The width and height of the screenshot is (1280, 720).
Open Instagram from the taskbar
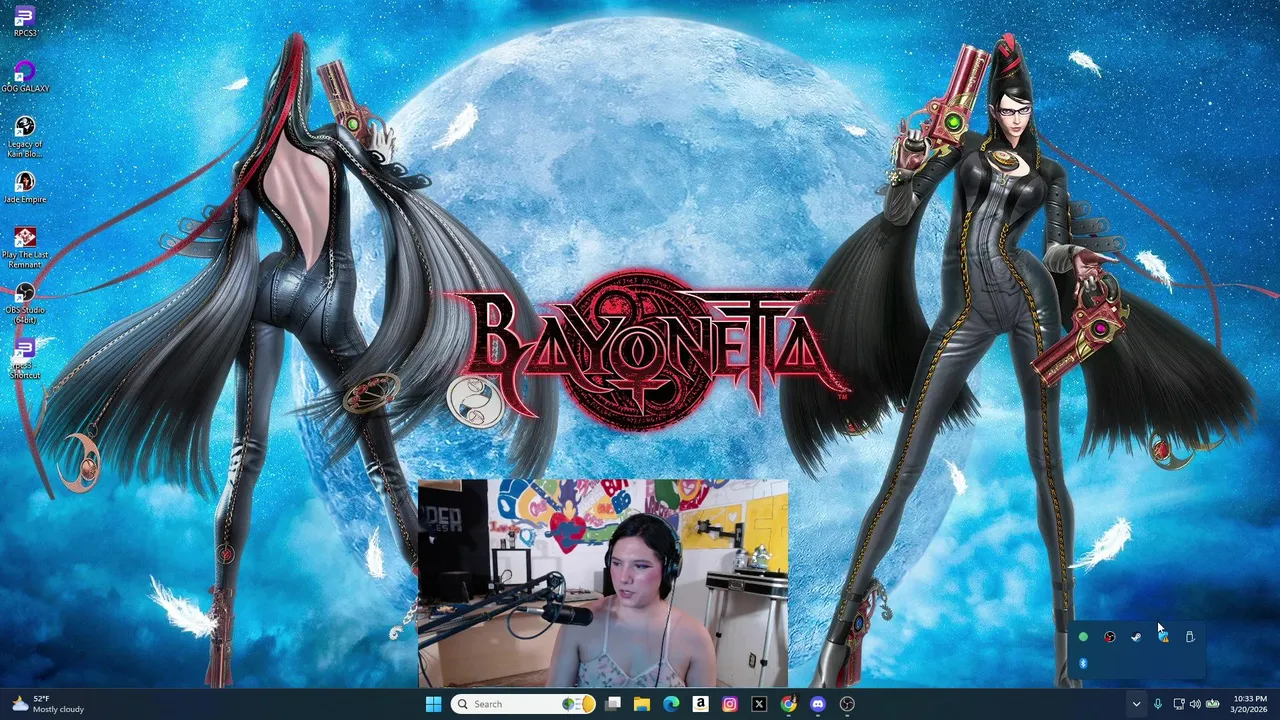pos(730,704)
